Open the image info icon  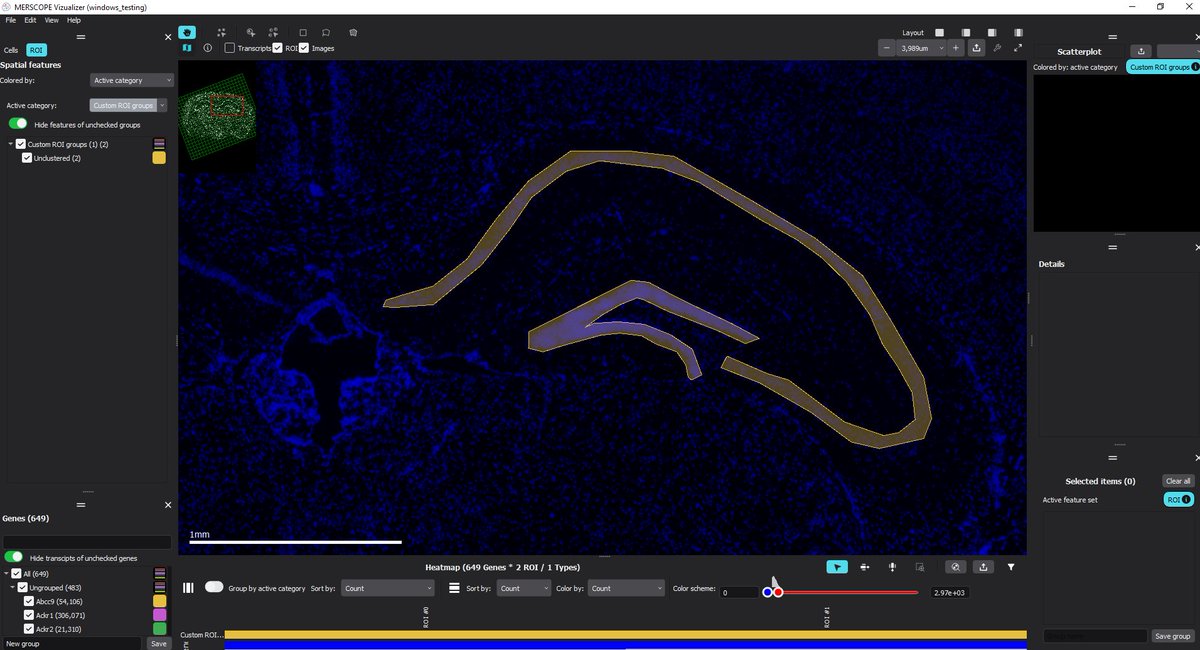click(x=207, y=48)
